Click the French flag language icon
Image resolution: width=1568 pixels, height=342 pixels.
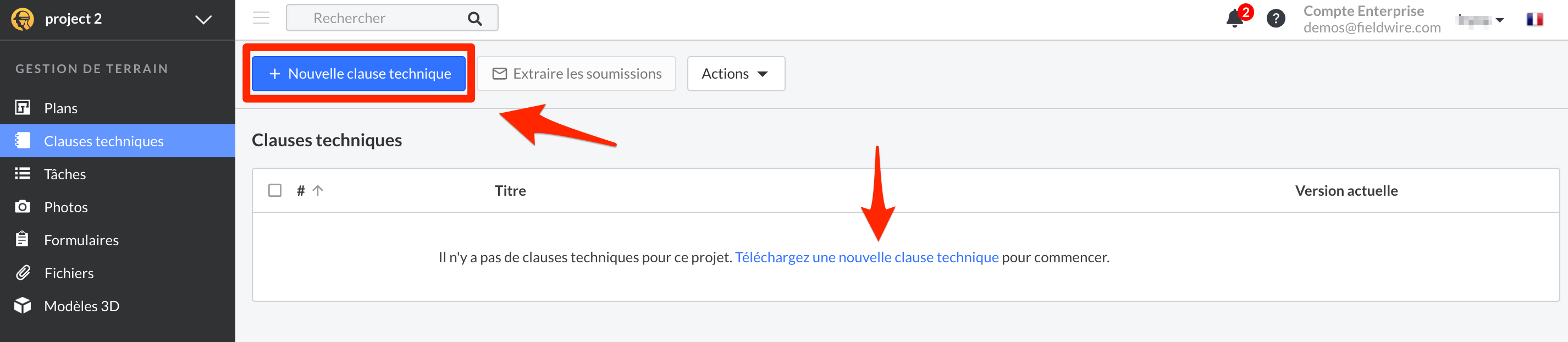coord(1534,19)
